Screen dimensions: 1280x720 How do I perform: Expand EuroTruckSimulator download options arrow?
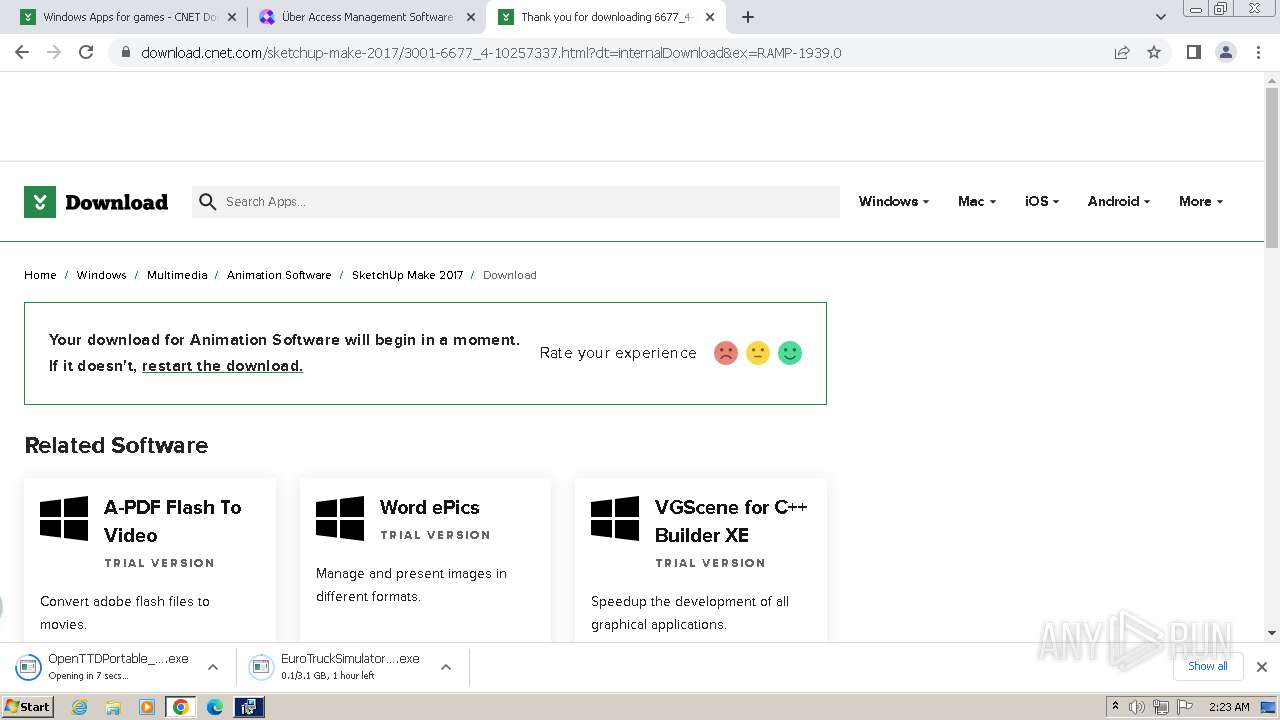446,667
